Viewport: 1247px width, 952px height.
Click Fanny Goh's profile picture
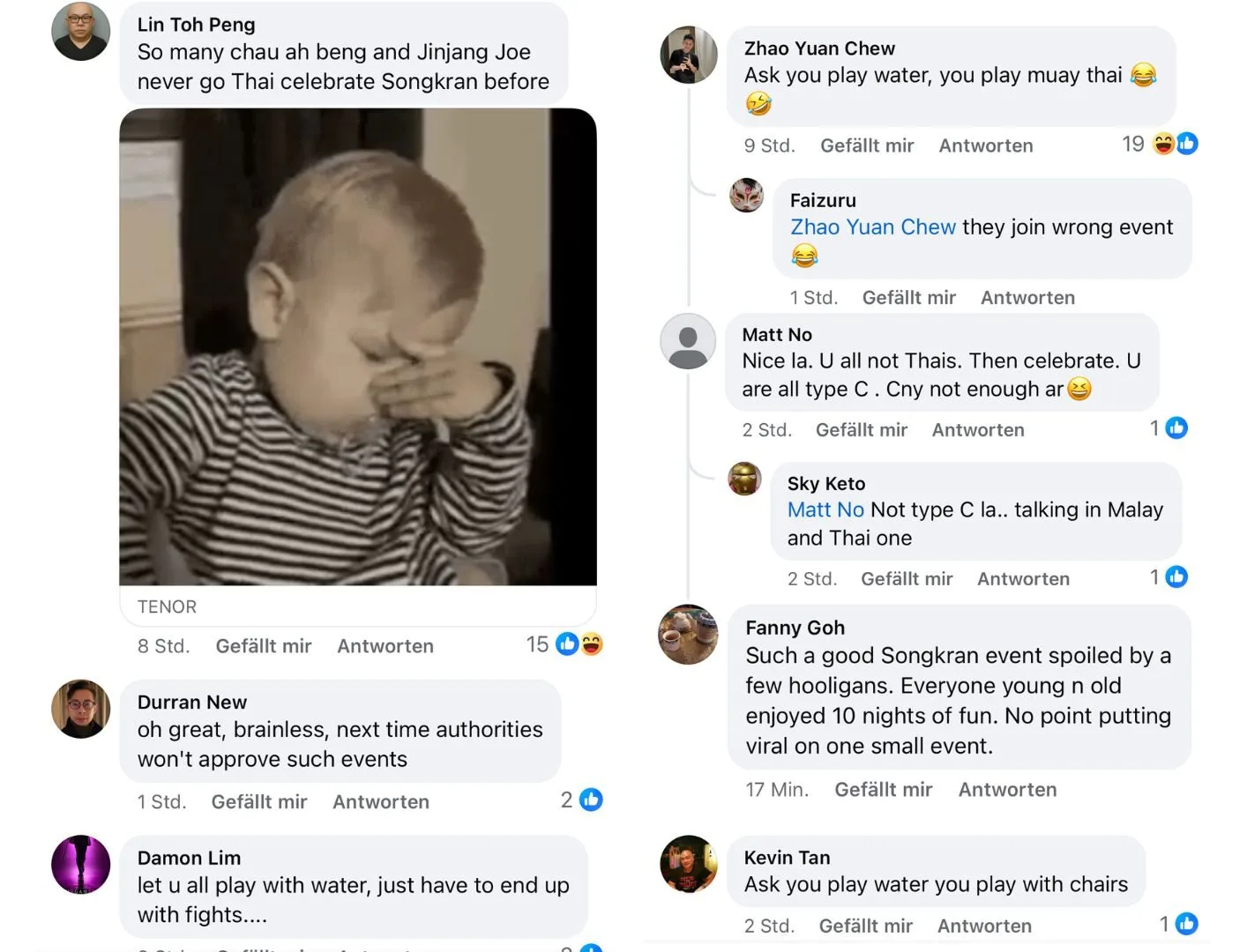(688, 634)
